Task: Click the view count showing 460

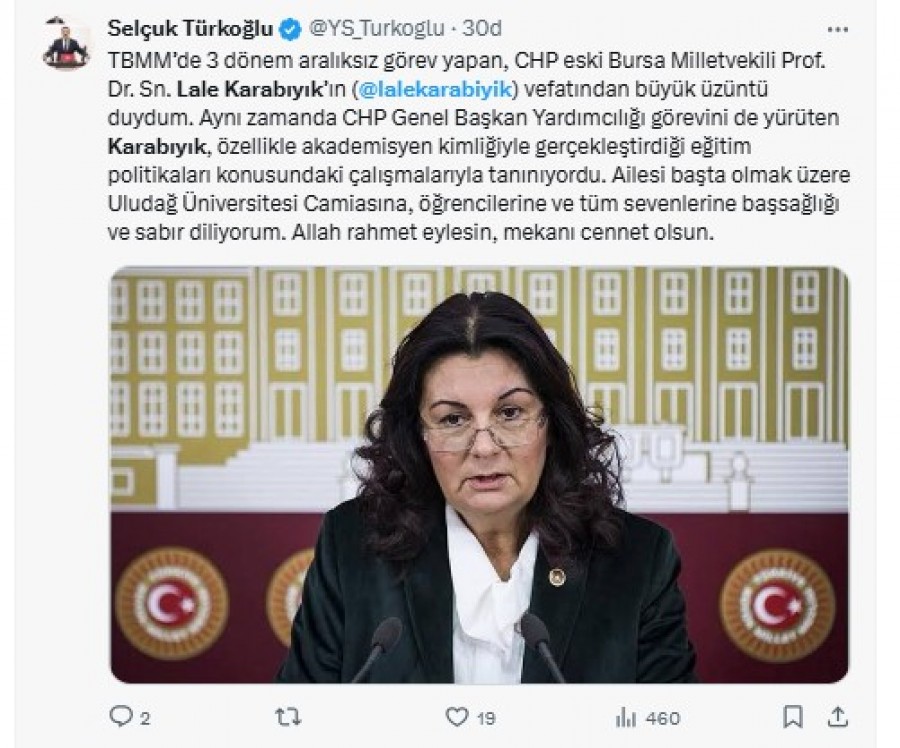Action: tap(662, 718)
